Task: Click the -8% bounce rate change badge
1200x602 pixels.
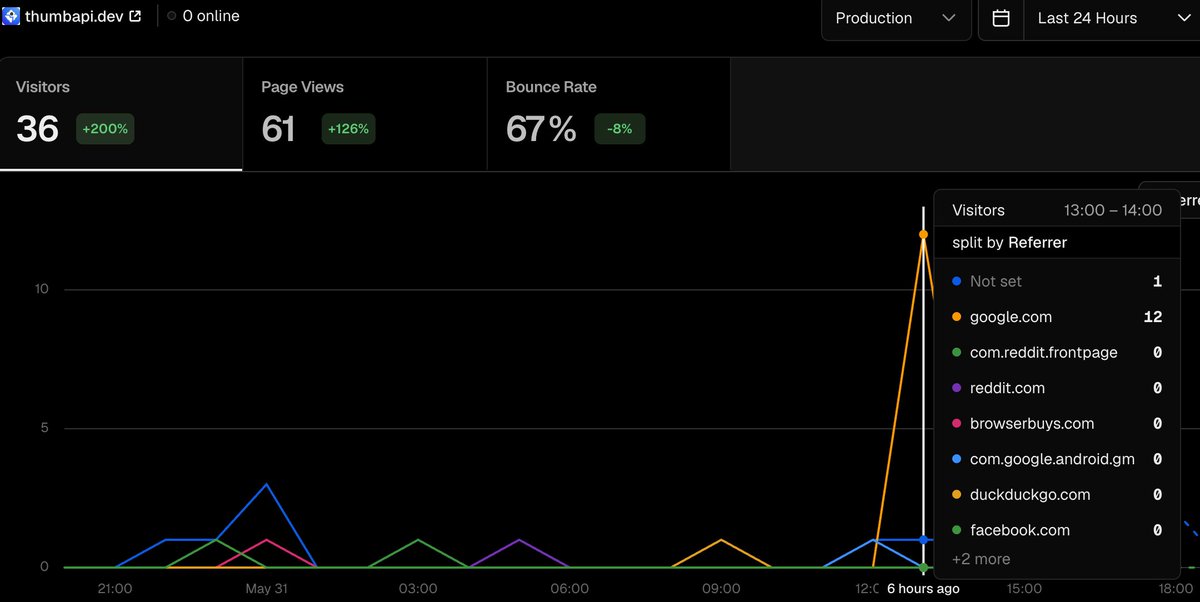Action: (x=620, y=129)
